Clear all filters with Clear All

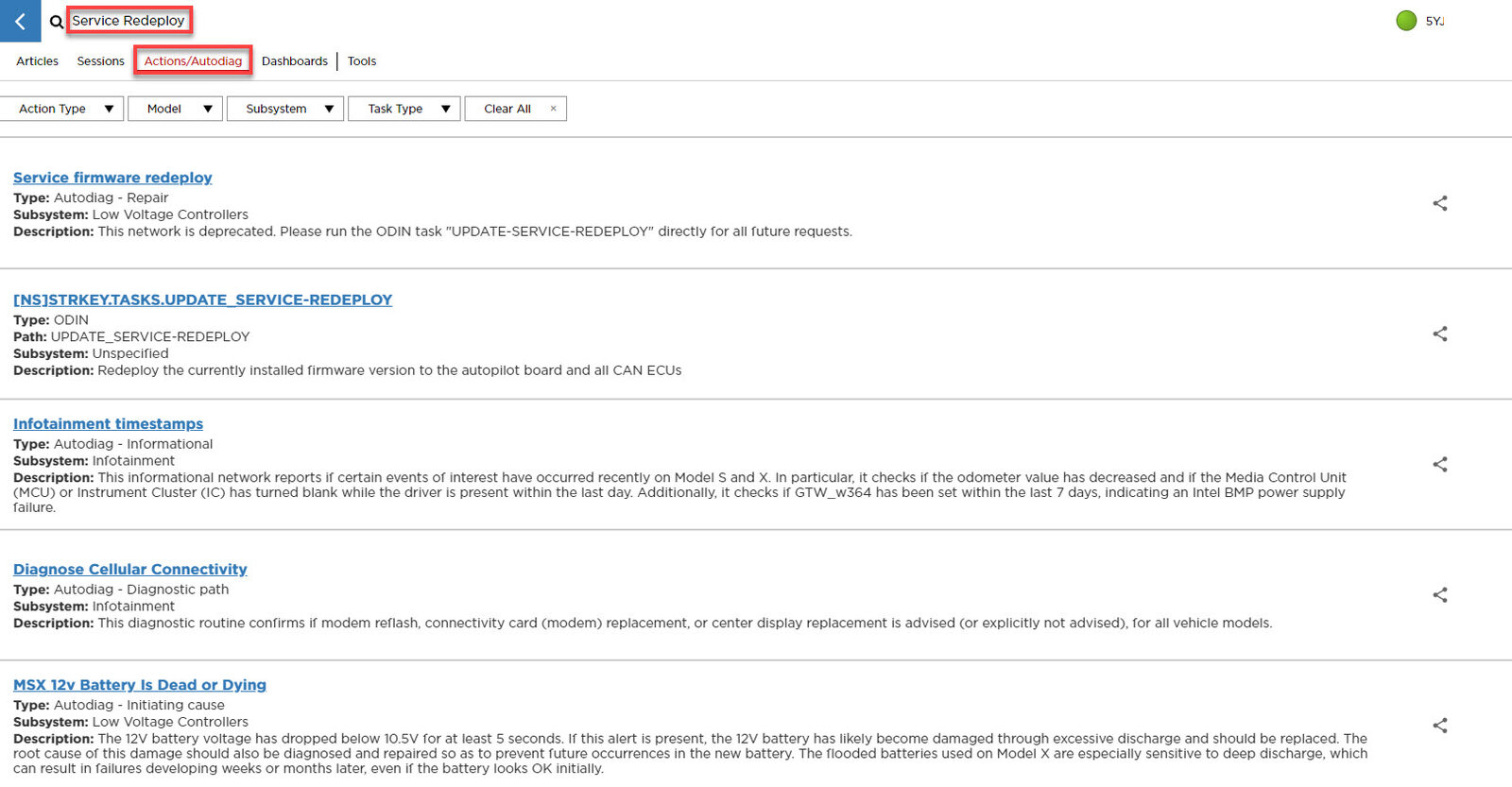pos(515,109)
